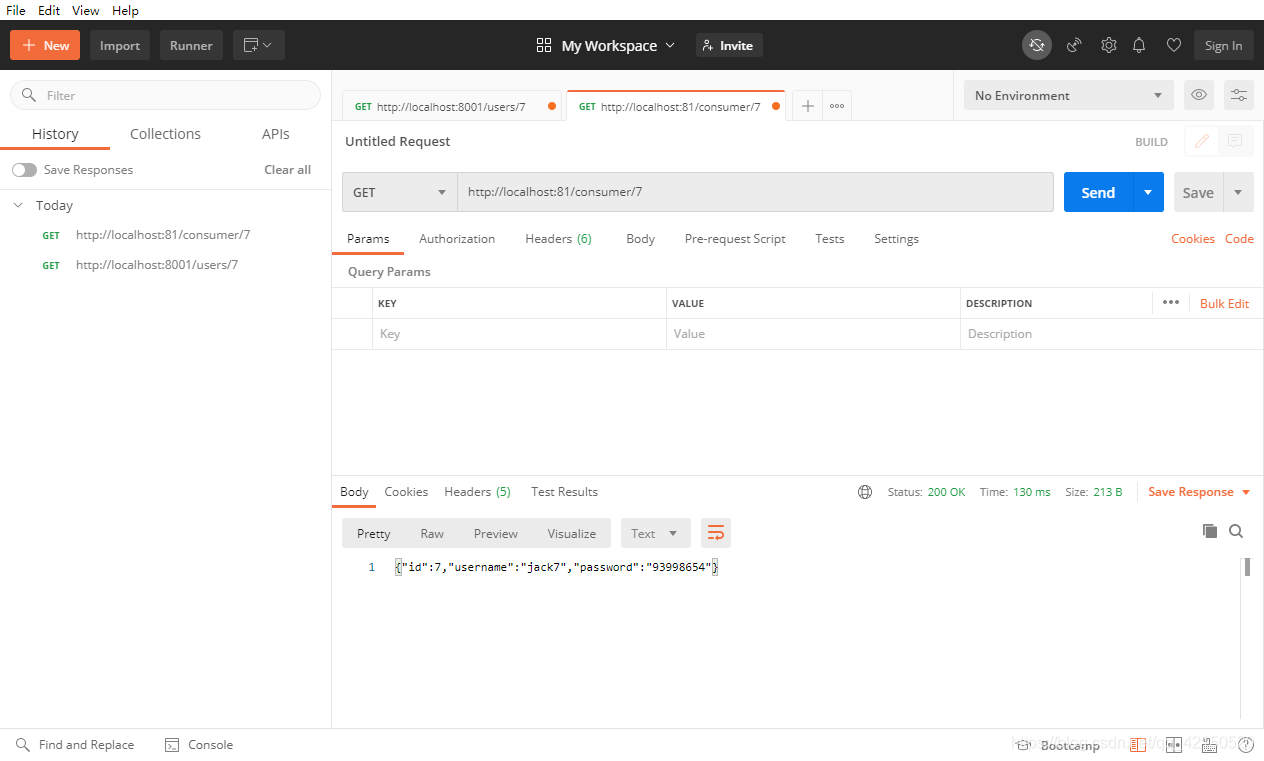Select the History sidebar tab

(55, 134)
